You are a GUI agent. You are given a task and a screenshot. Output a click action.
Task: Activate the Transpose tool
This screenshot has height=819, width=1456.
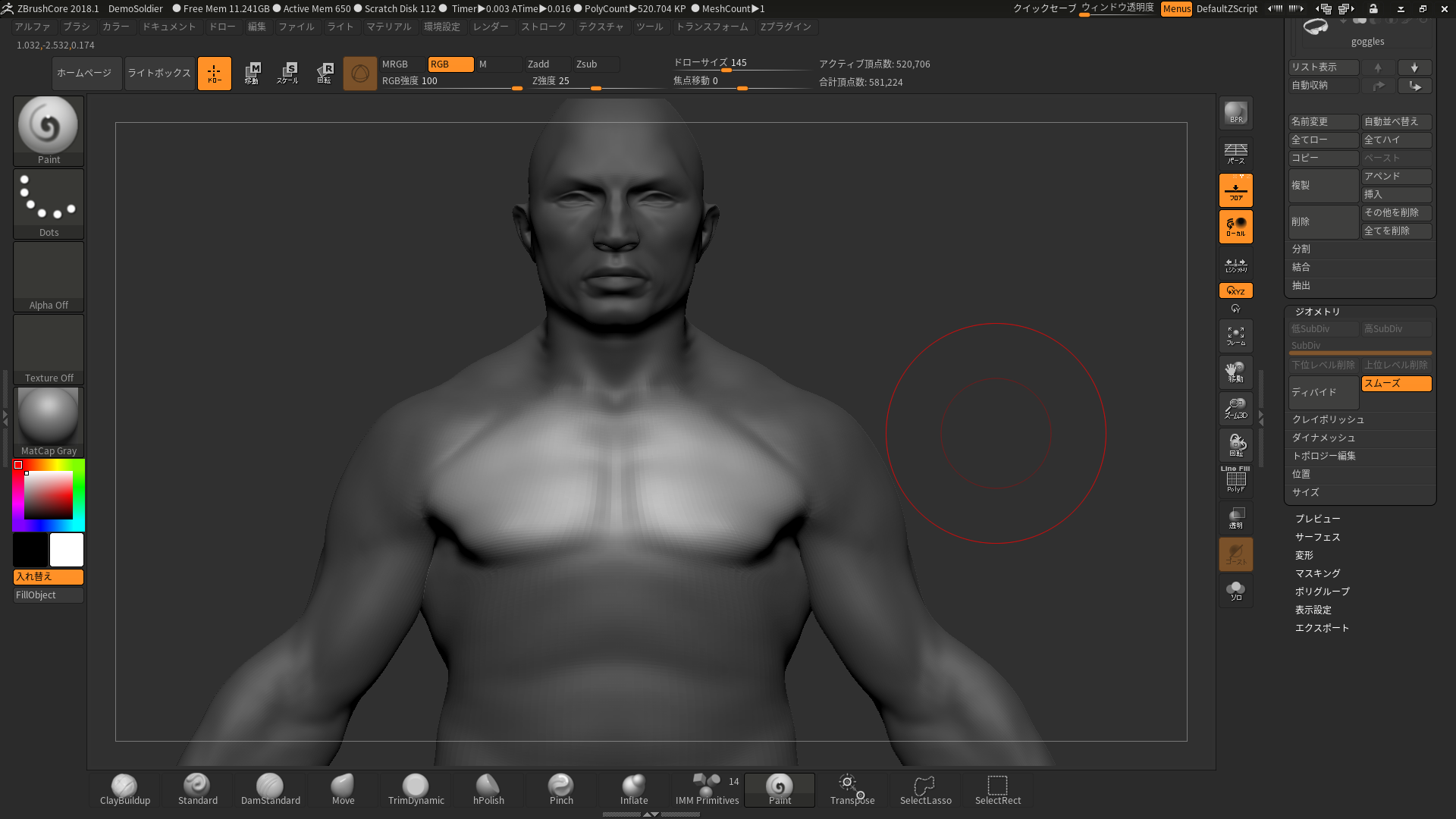coord(852,789)
